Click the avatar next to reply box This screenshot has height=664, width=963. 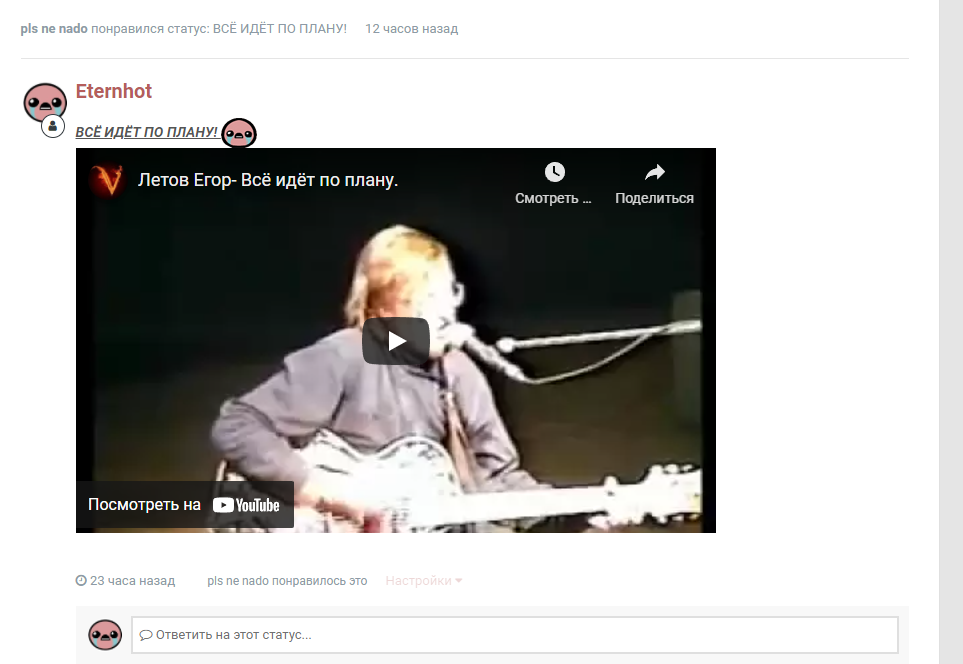tap(105, 635)
